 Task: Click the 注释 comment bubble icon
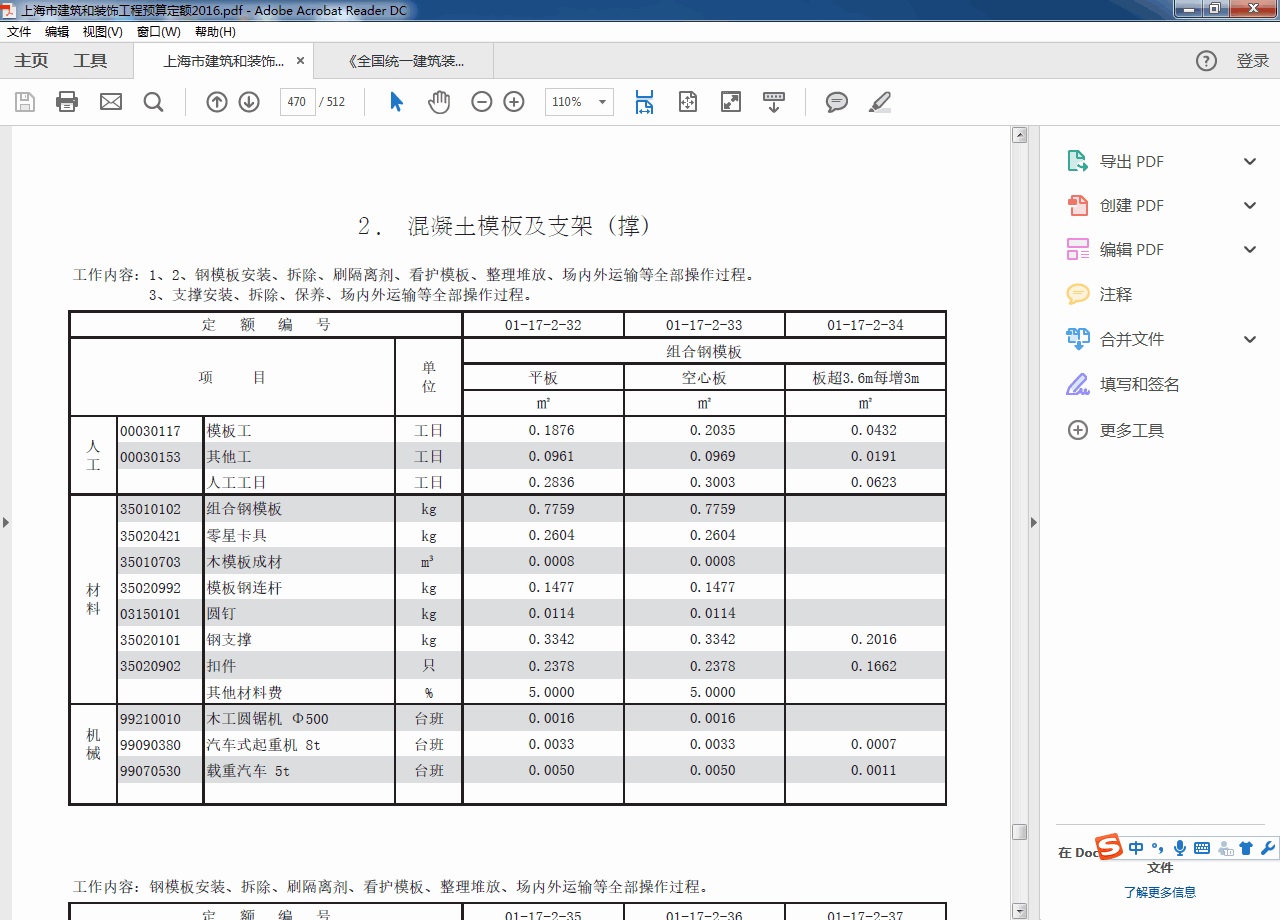[1077, 294]
